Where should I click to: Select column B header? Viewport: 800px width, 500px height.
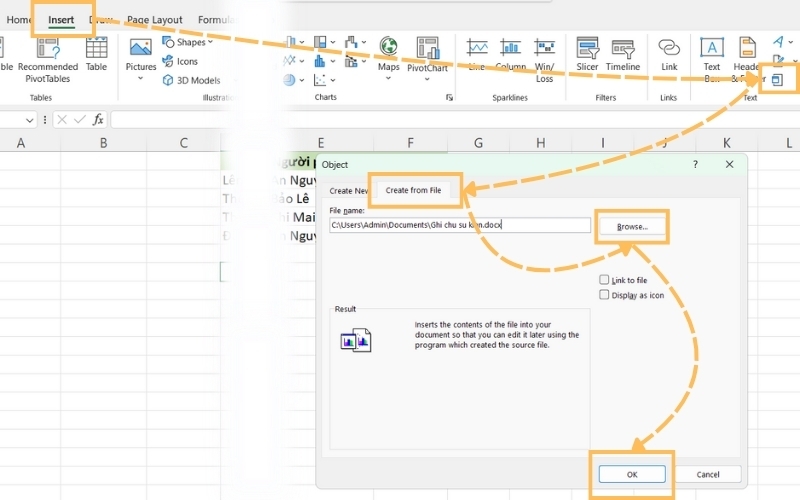(104, 143)
